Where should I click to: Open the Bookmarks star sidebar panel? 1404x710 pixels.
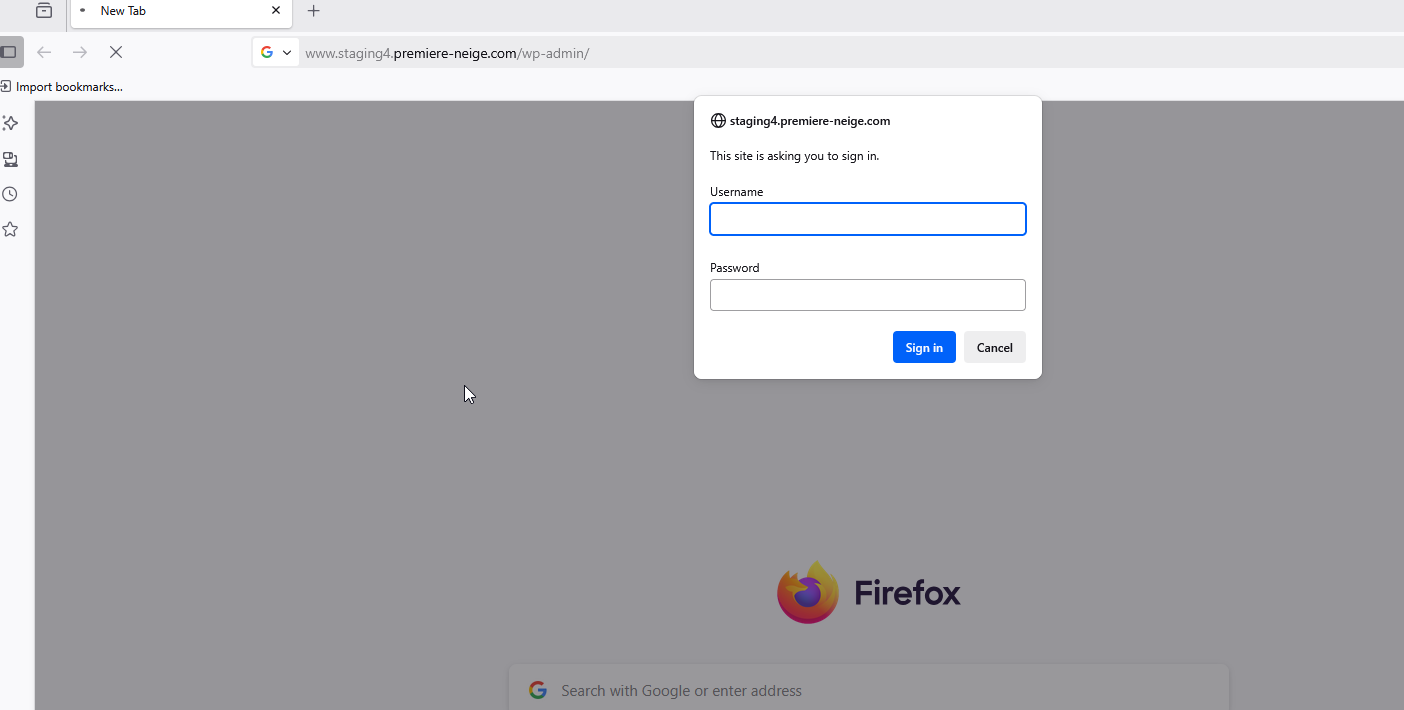[x=10, y=230]
